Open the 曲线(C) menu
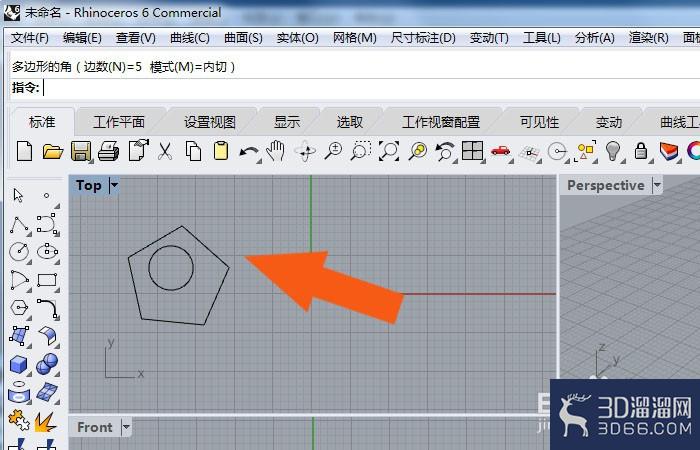The width and height of the screenshot is (700, 450). coord(190,38)
